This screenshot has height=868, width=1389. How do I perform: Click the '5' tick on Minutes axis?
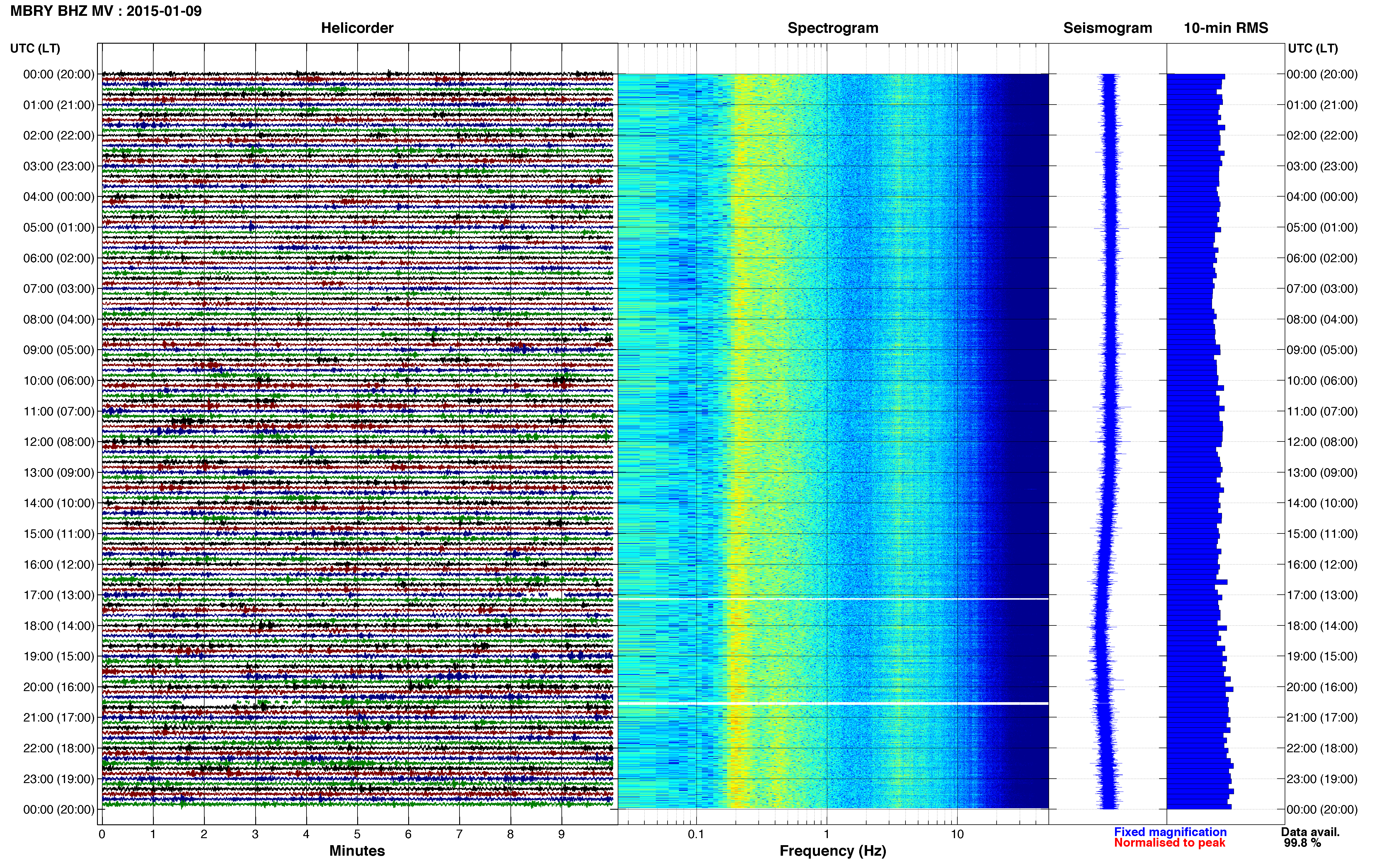pos(357,835)
